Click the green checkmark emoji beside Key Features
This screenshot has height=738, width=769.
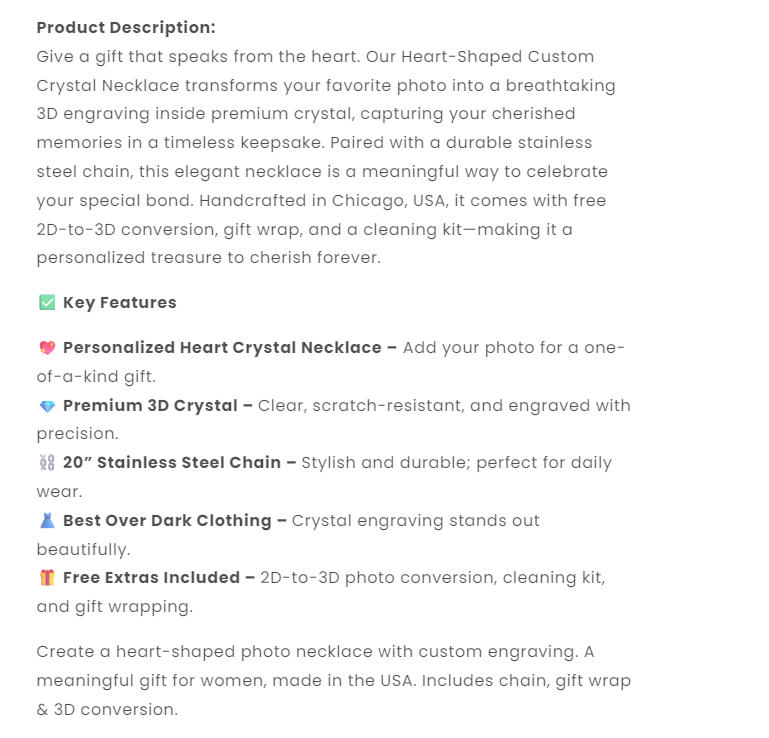[46, 303]
